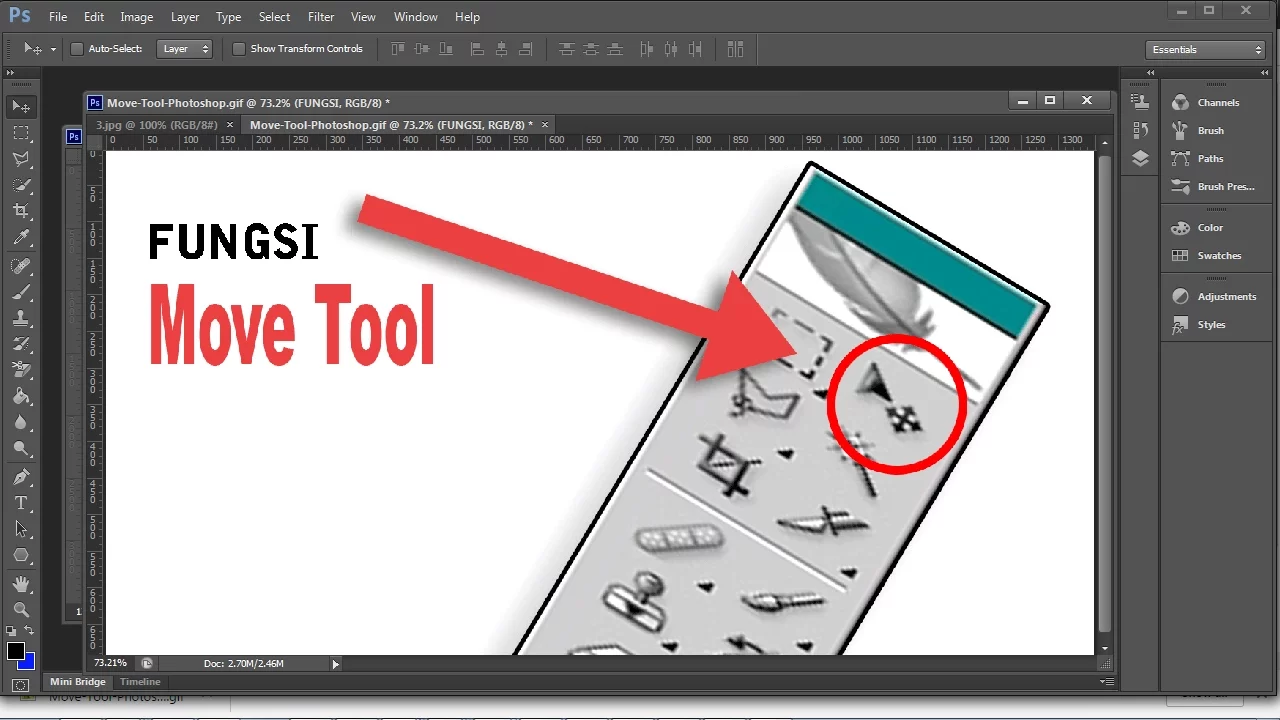The height and width of the screenshot is (720, 1280).
Task: Switch to the Mini Bridge tab
Action: tap(78, 682)
